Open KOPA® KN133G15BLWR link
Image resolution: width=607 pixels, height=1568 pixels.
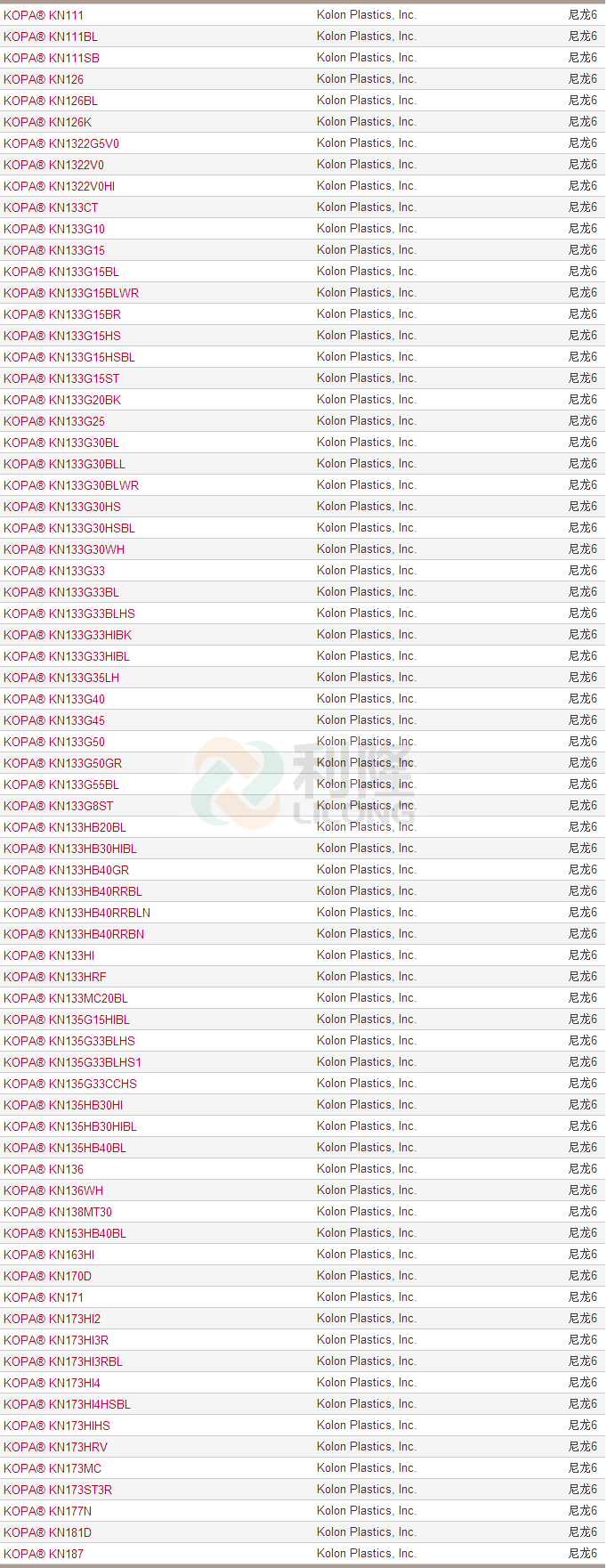coord(71,293)
